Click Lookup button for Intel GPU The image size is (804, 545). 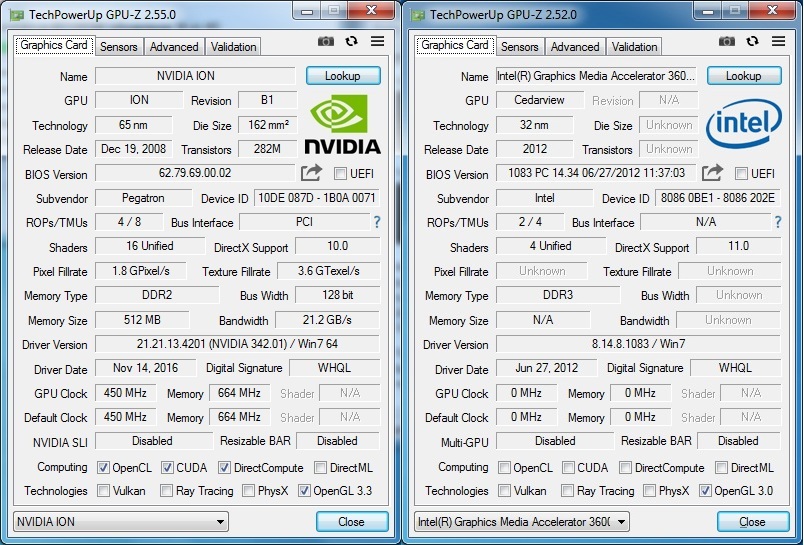744,76
